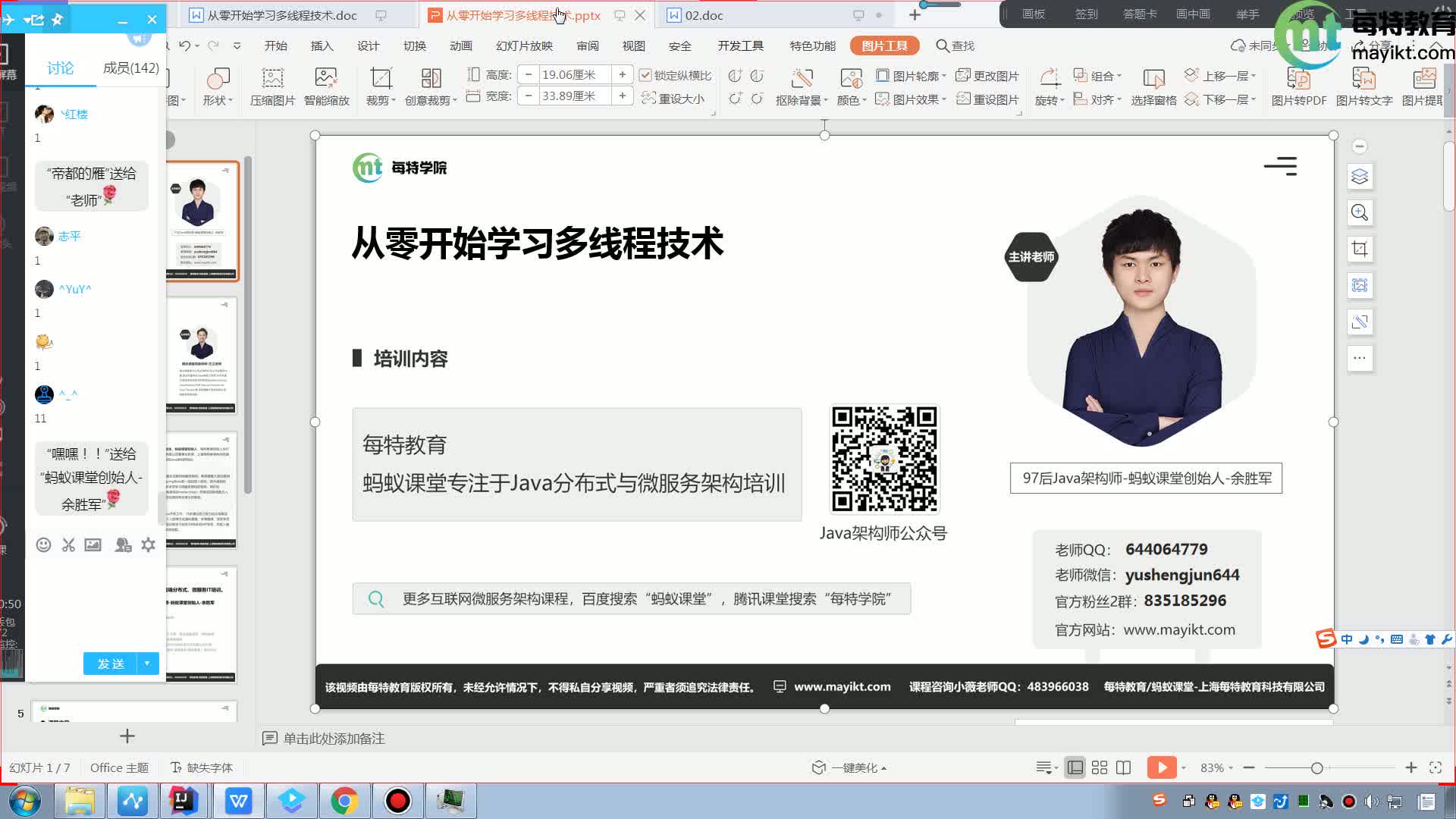Switch to the Members (成员) tab

click(130, 68)
